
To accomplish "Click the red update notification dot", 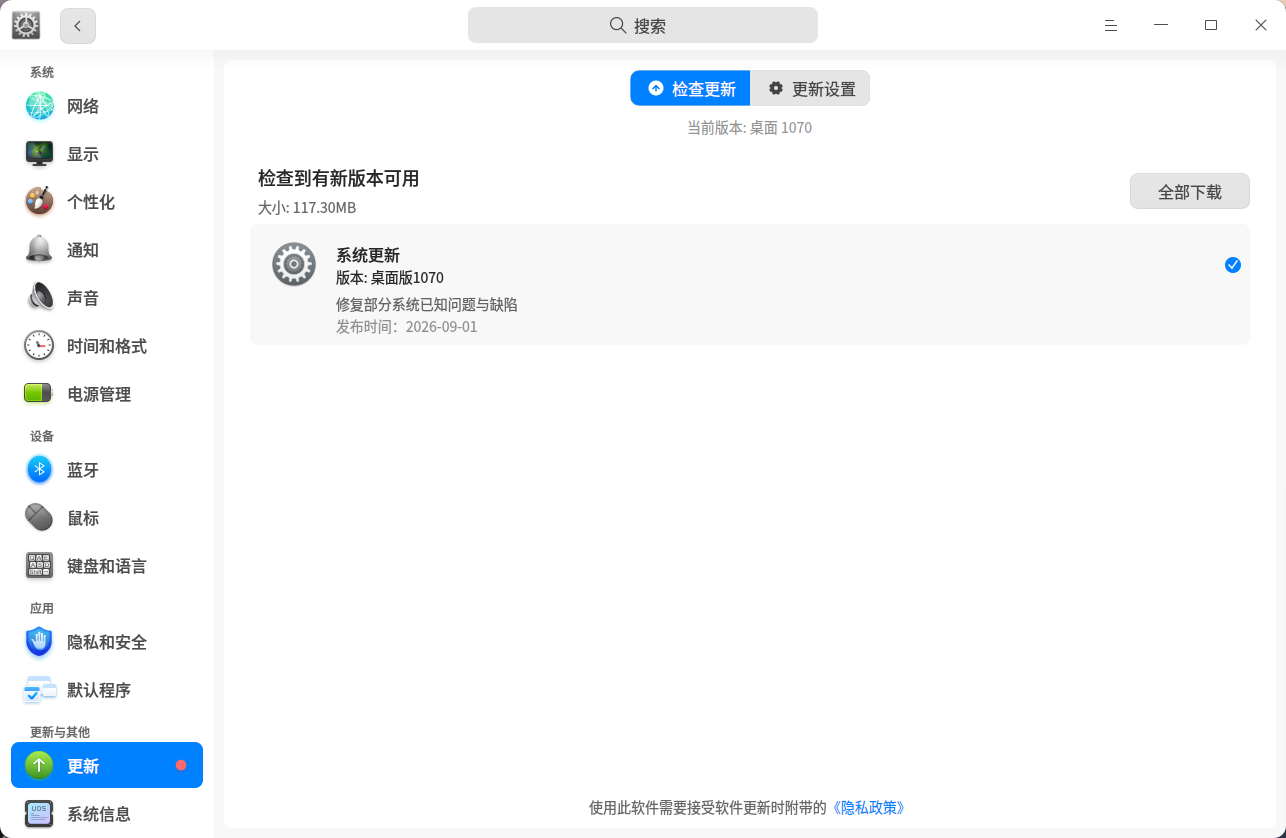I will (181, 765).
